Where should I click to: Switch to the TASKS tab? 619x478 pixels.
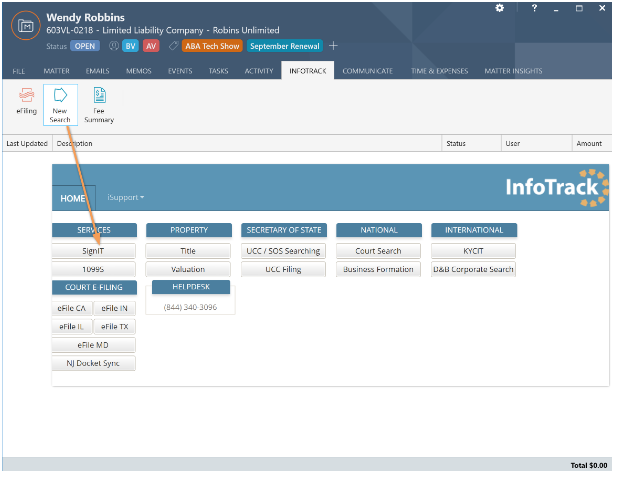(x=218, y=71)
